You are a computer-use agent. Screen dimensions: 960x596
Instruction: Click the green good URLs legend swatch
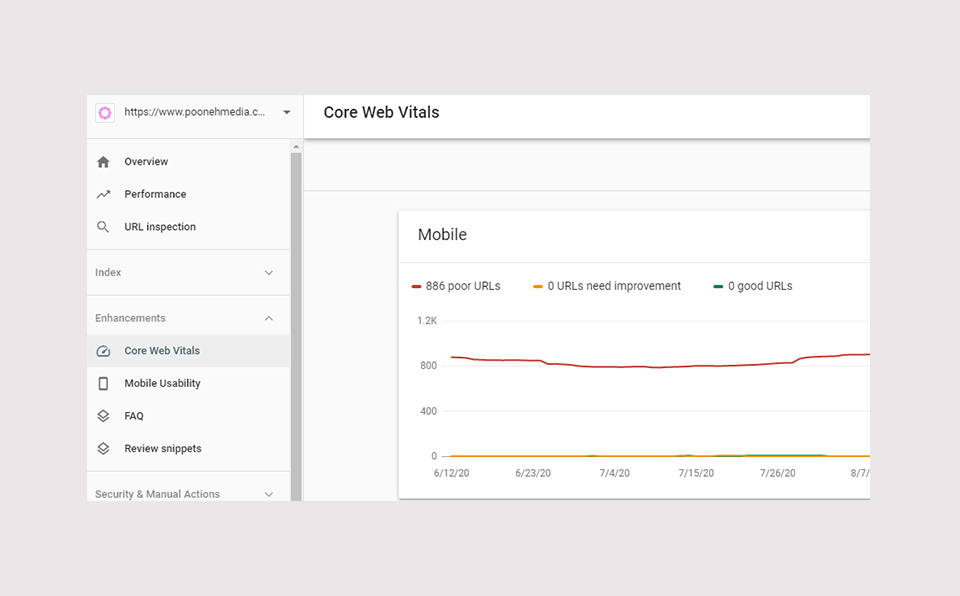[x=718, y=287]
